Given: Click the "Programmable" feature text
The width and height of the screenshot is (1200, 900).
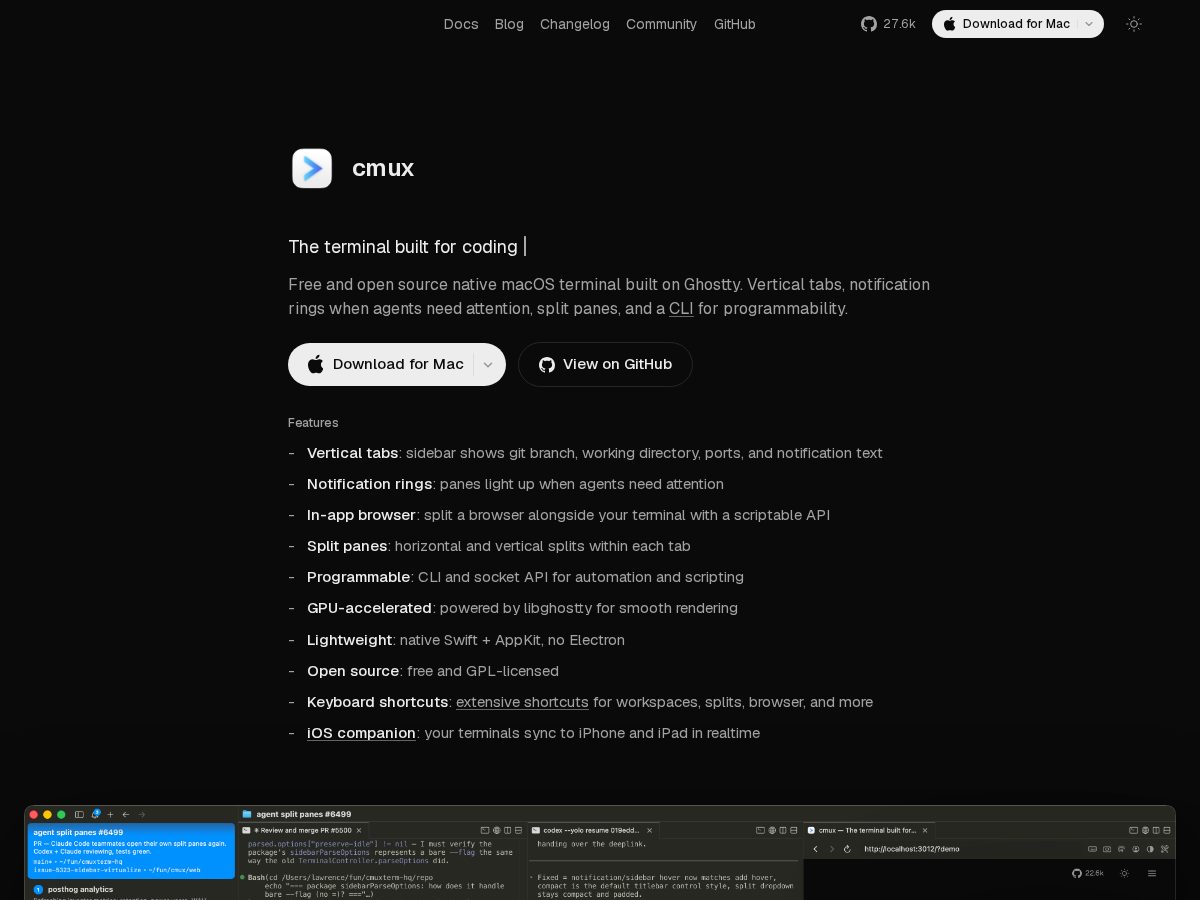Looking at the screenshot, I should 359,577.
